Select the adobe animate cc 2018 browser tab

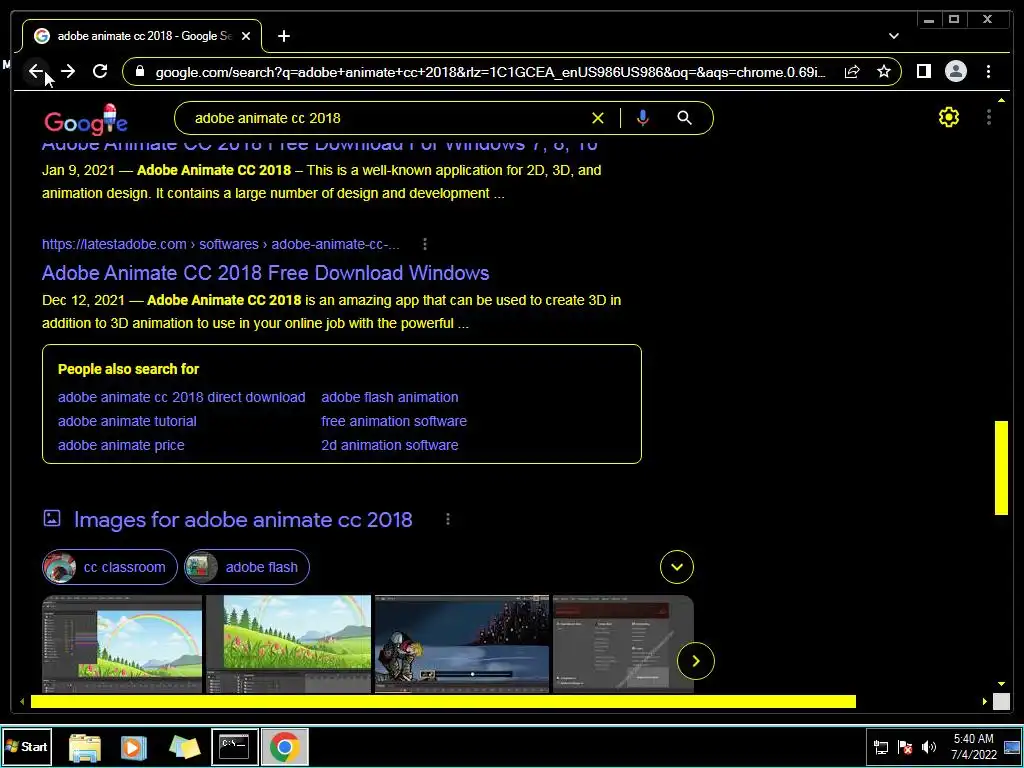coord(142,36)
